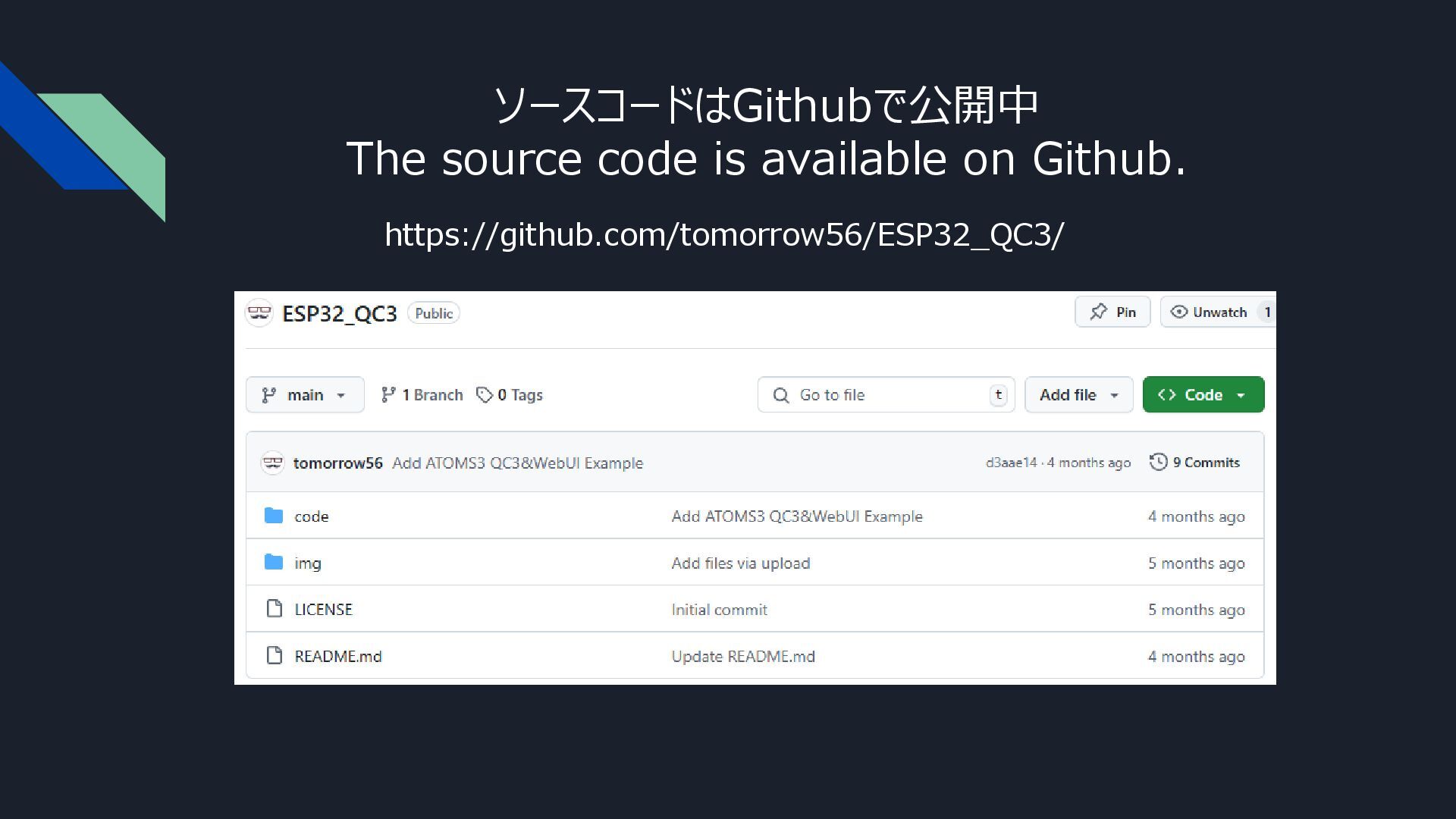The height and width of the screenshot is (819, 1456).
Task: Open the 1 Branch link
Action: coord(422,394)
